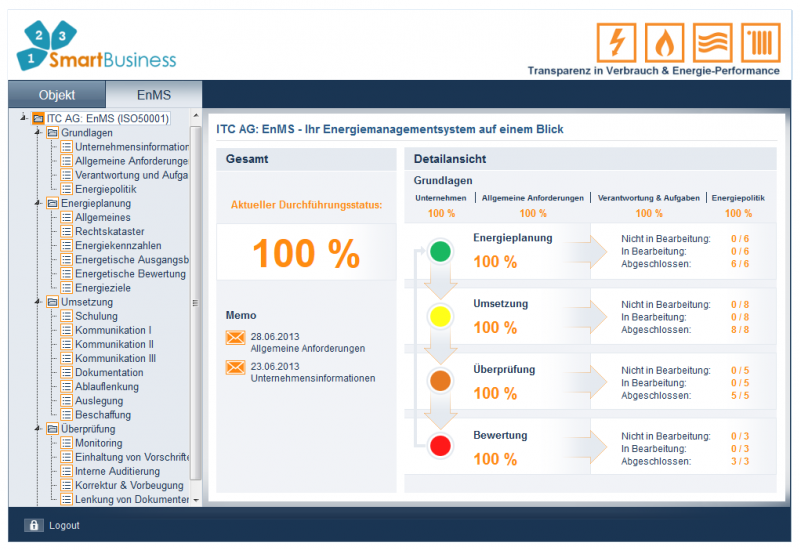
Task: Select Korrektur & Vorbeugung tree item
Action: [129, 485]
